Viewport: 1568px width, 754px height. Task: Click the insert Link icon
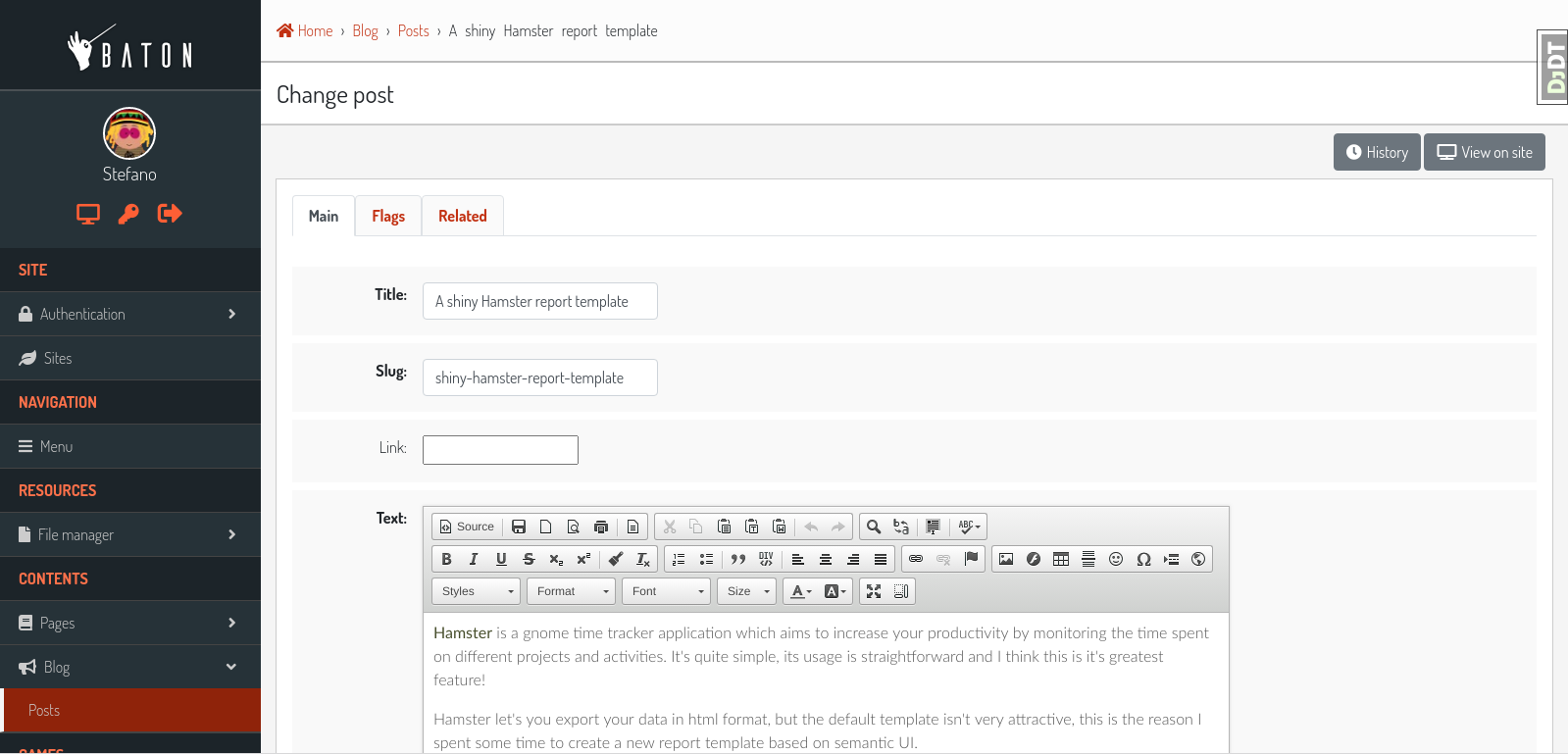916,559
